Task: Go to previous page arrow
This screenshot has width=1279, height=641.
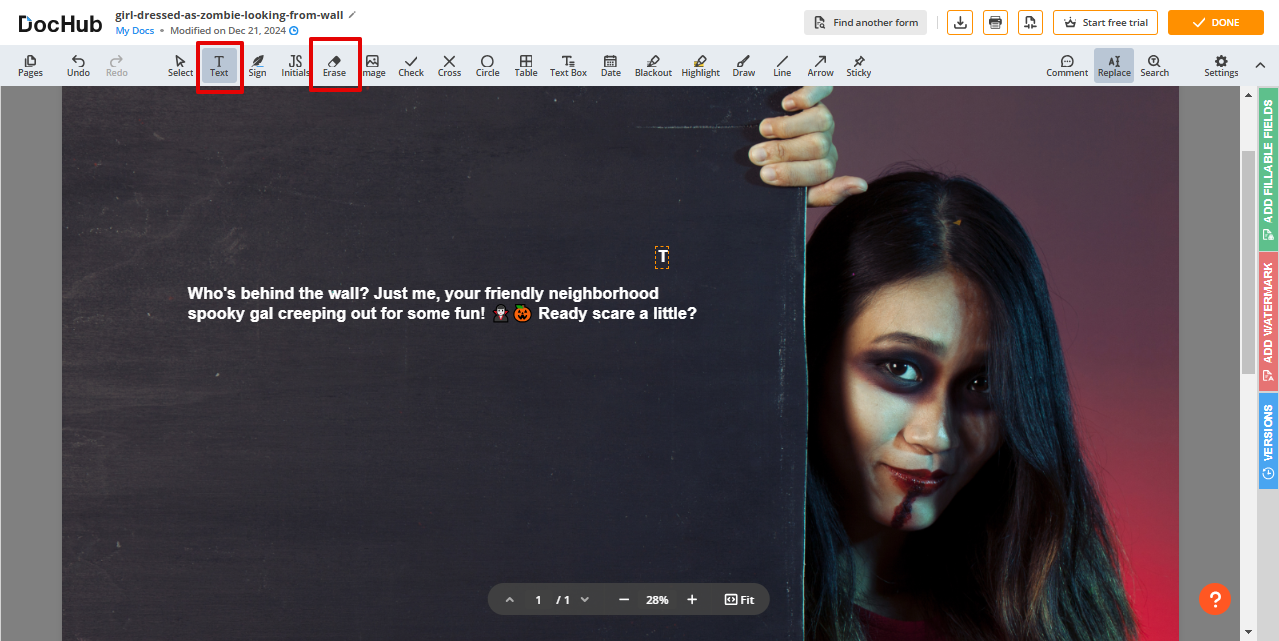Action: pos(509,600)
